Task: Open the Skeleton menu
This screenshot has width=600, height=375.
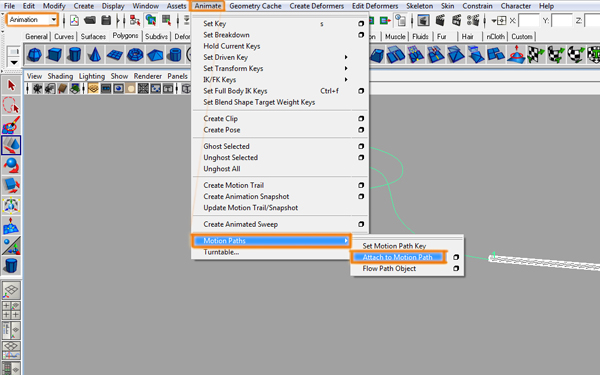Action: pos(419,6)
